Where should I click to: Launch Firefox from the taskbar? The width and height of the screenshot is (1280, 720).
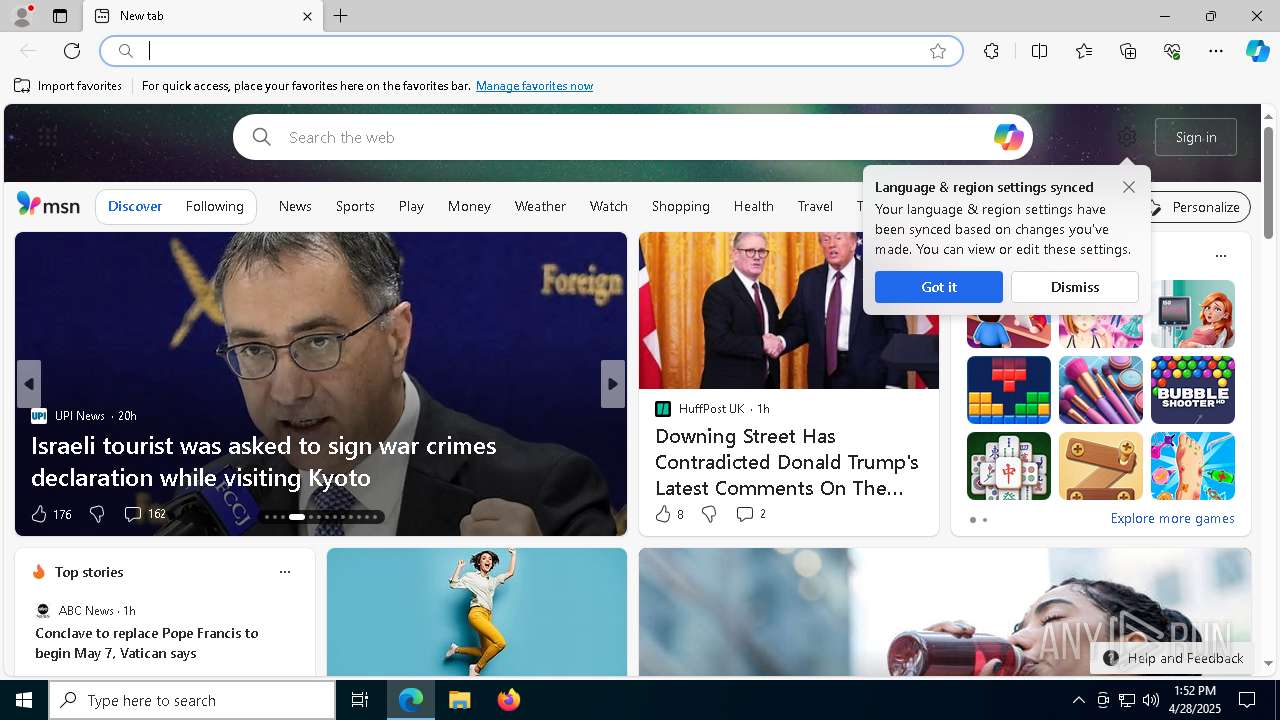[508, 700]
